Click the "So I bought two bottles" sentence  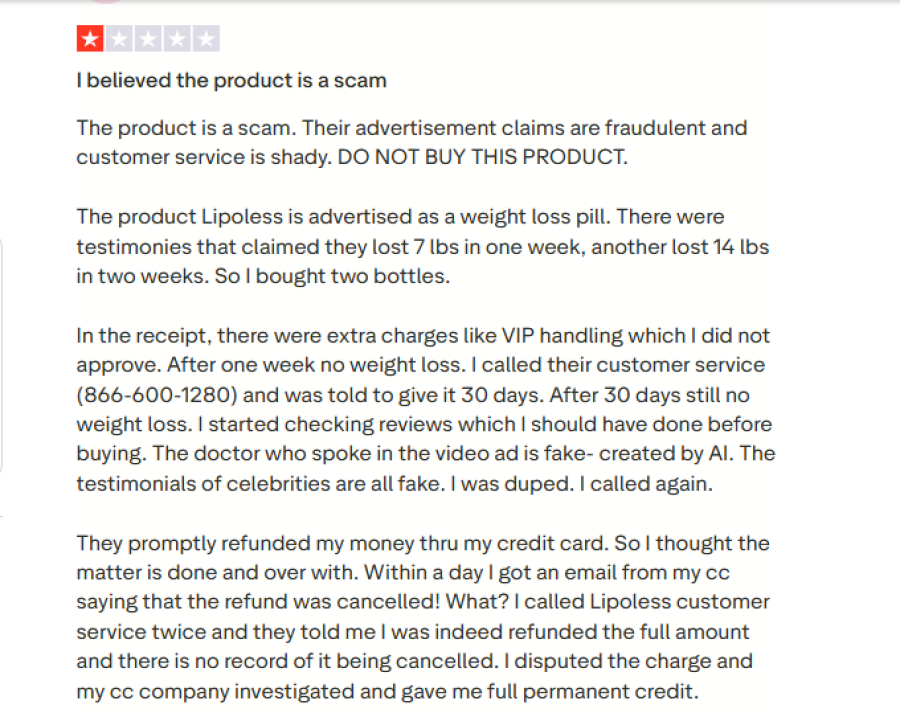pyautogui.click(x=332, y=277)
